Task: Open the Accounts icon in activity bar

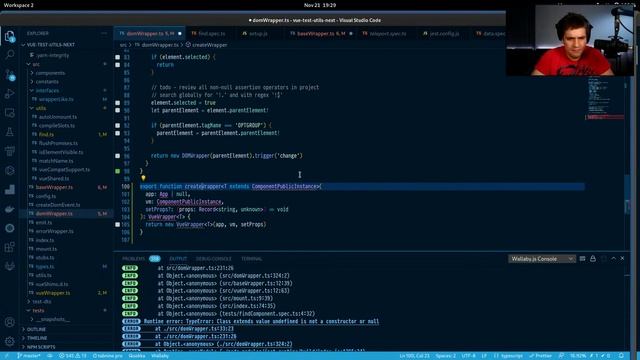Action: point(9,322)
